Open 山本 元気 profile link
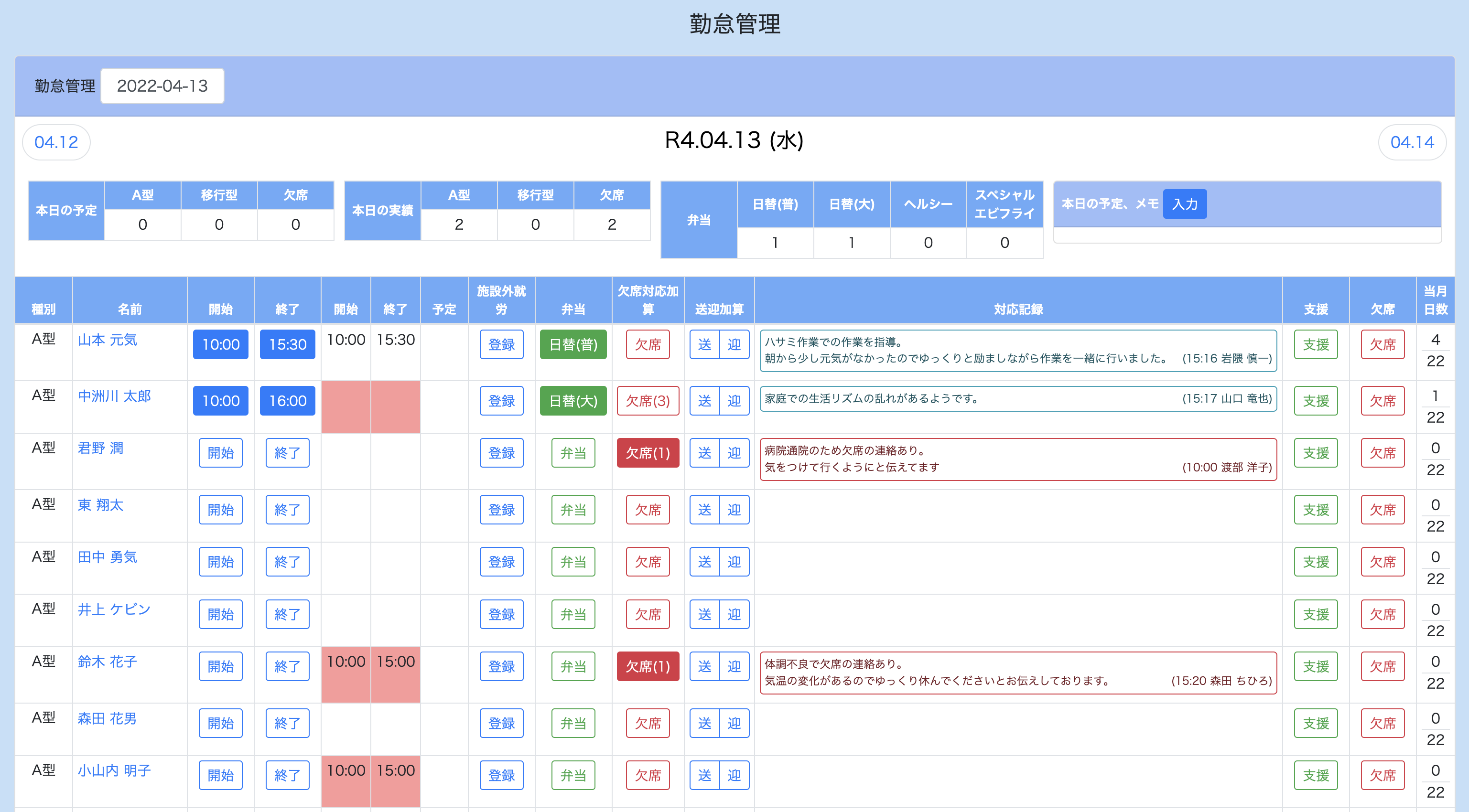 tap(107, 340)
